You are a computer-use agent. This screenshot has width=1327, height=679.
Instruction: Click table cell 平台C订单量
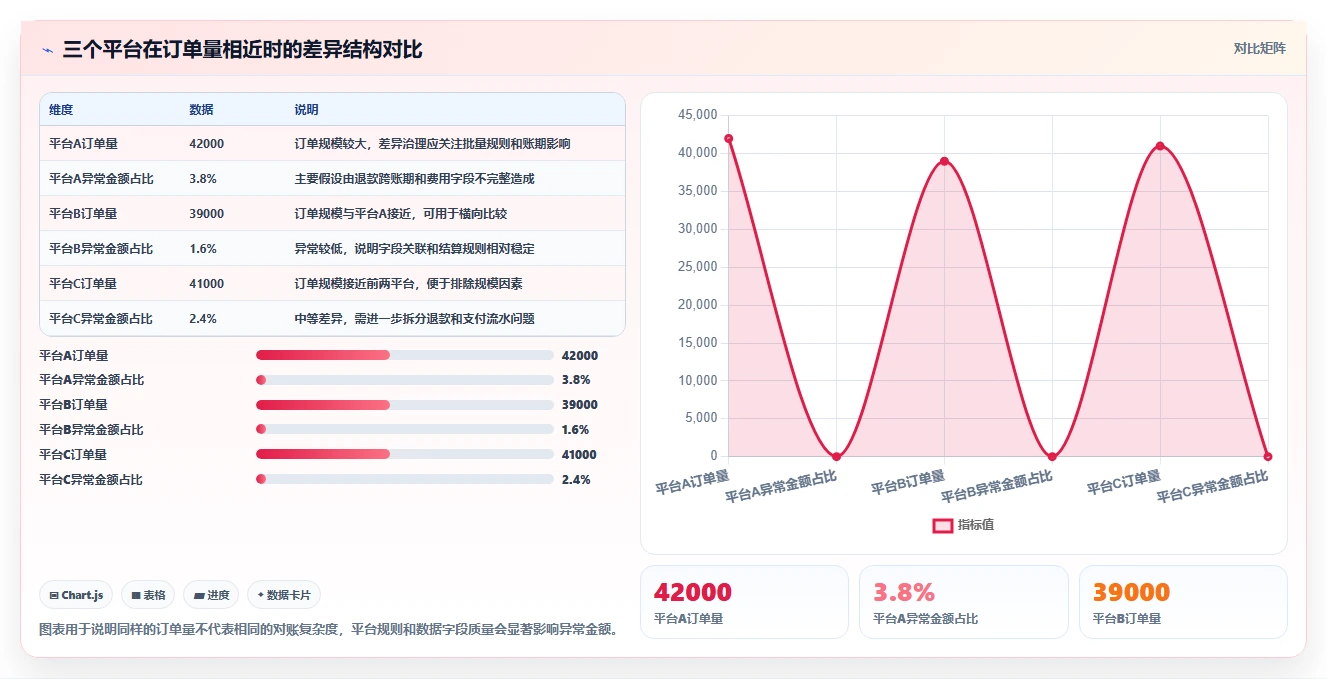click(x=83, y=284)
